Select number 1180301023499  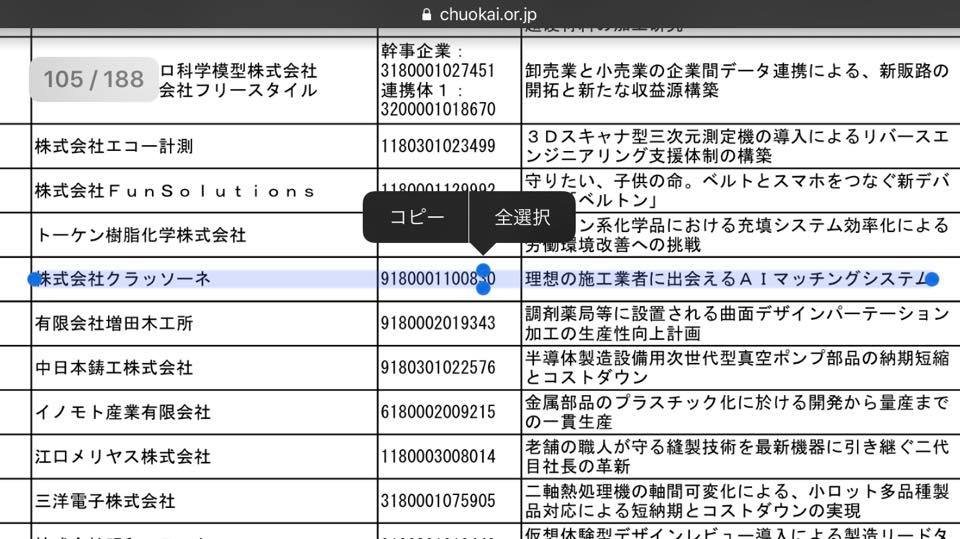click(x=438, y=146)
